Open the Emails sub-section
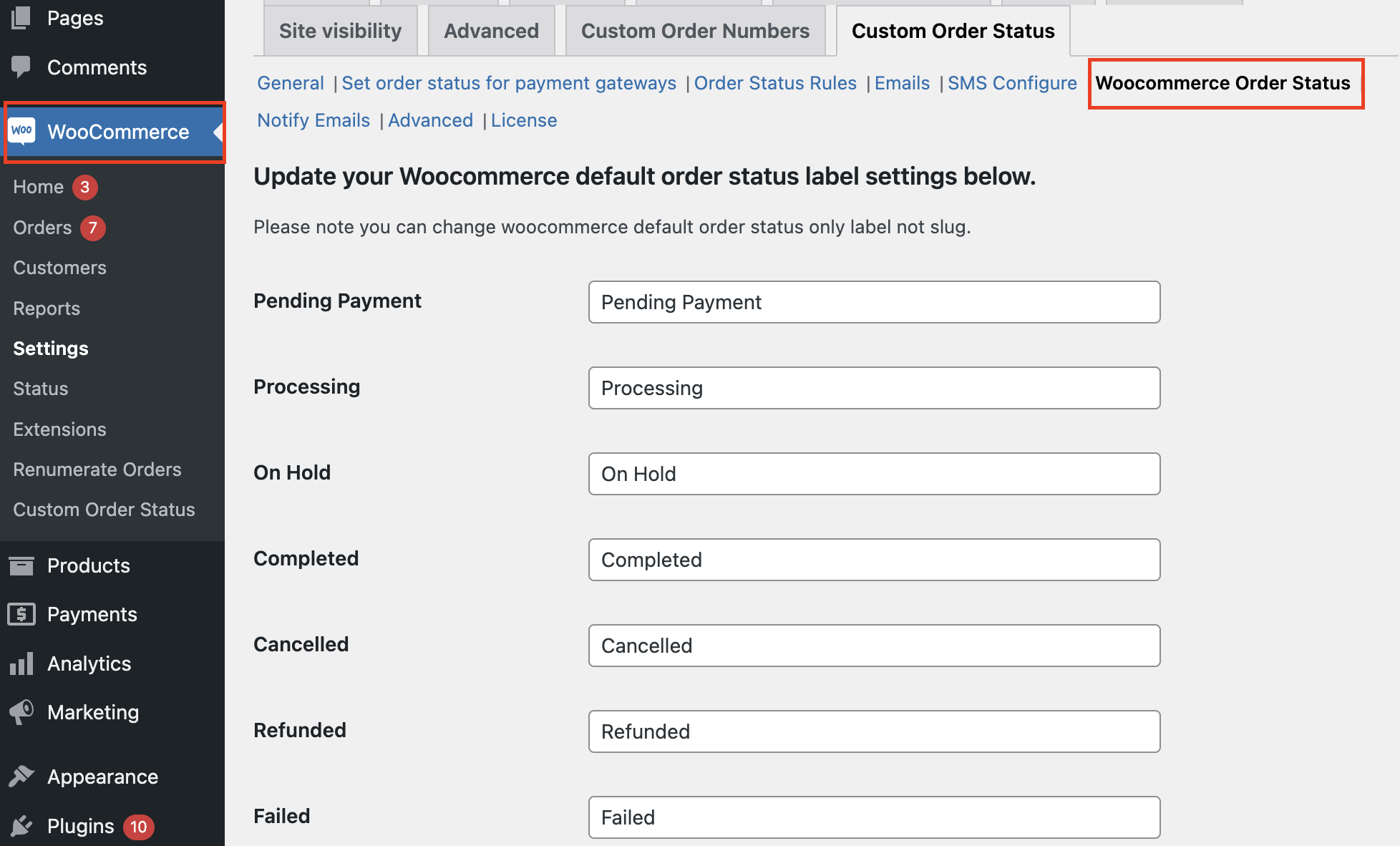This screenshot has width=1400, height=846. click(x=902, y=83)
